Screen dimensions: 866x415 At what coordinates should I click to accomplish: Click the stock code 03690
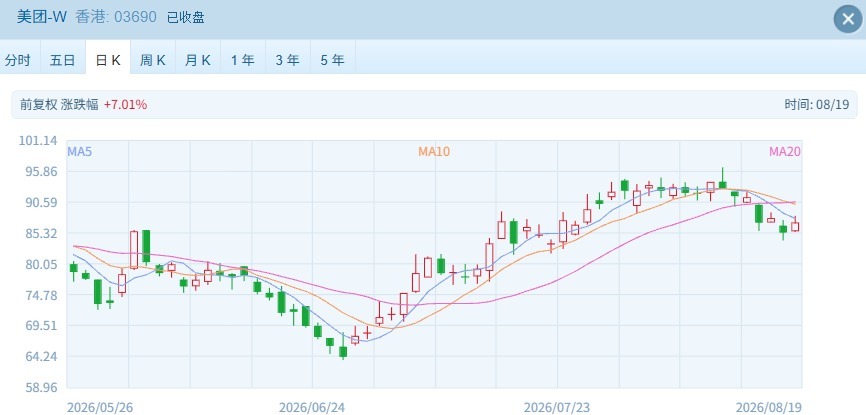coord(135,17)
